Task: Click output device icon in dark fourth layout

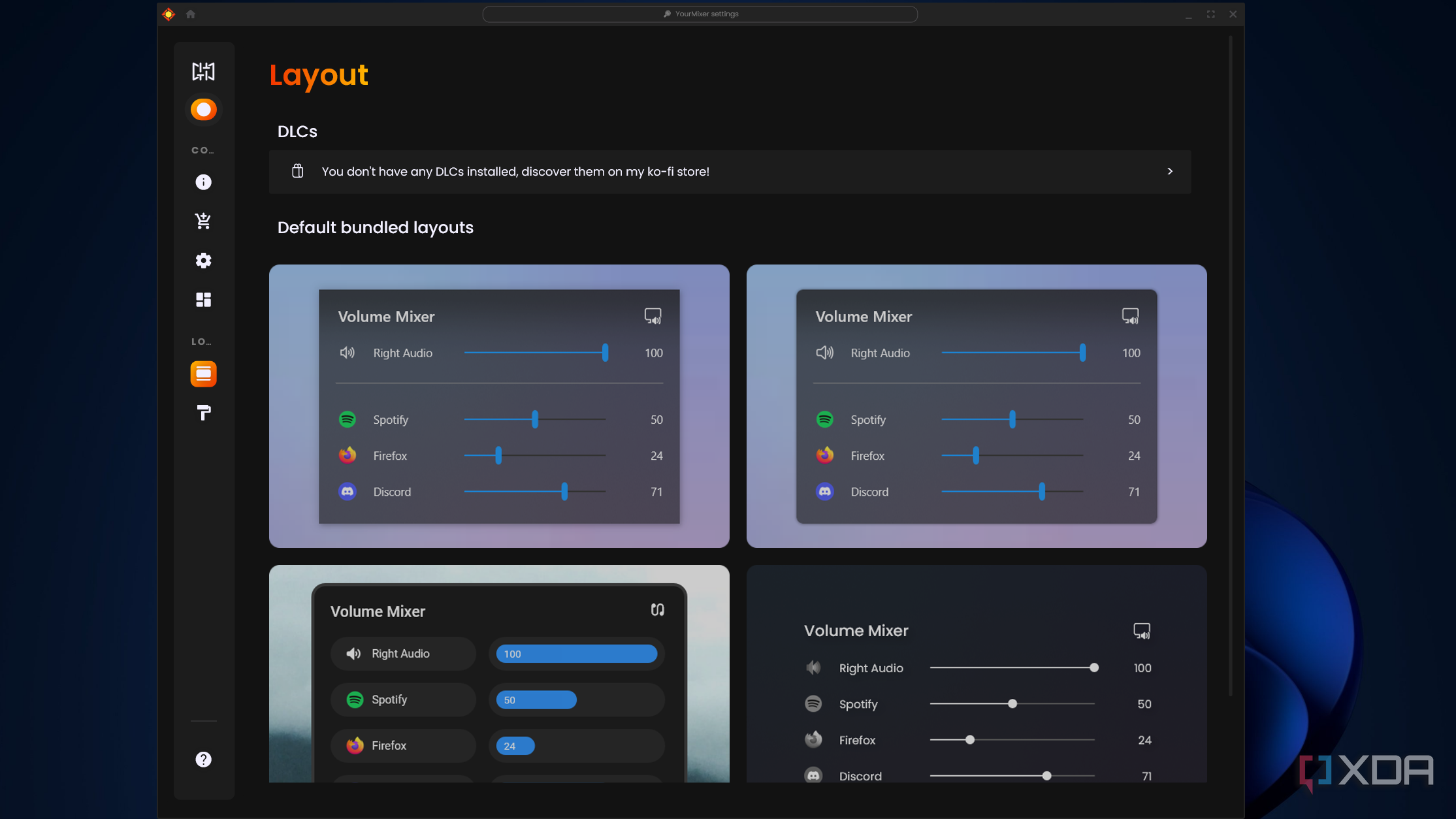Action: 1142,631
